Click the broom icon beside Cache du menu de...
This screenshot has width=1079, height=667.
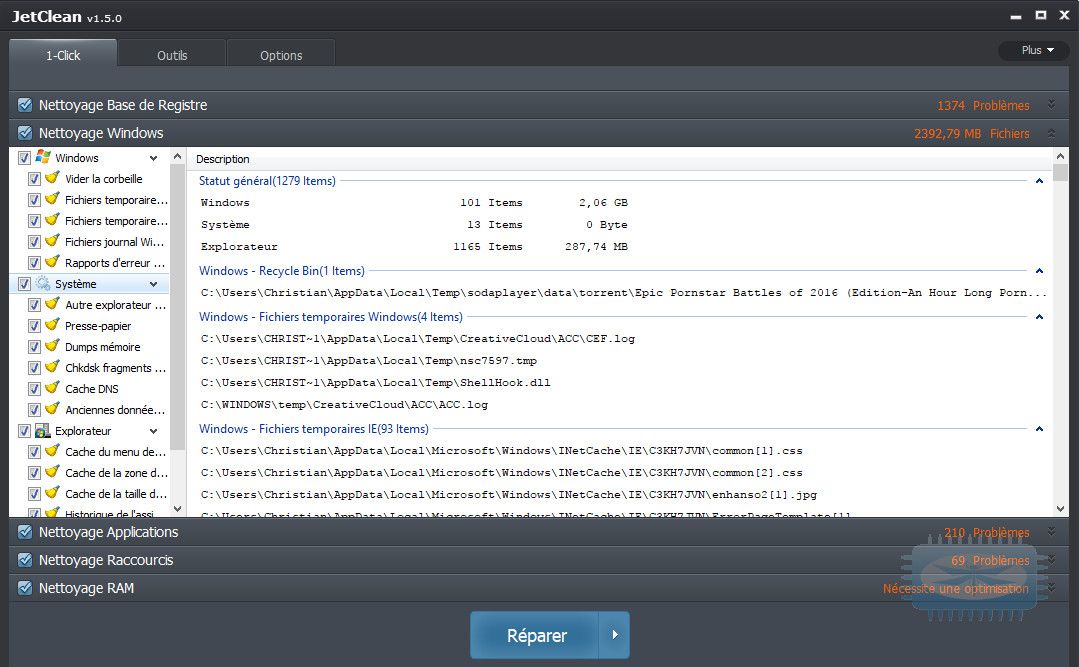52,451
